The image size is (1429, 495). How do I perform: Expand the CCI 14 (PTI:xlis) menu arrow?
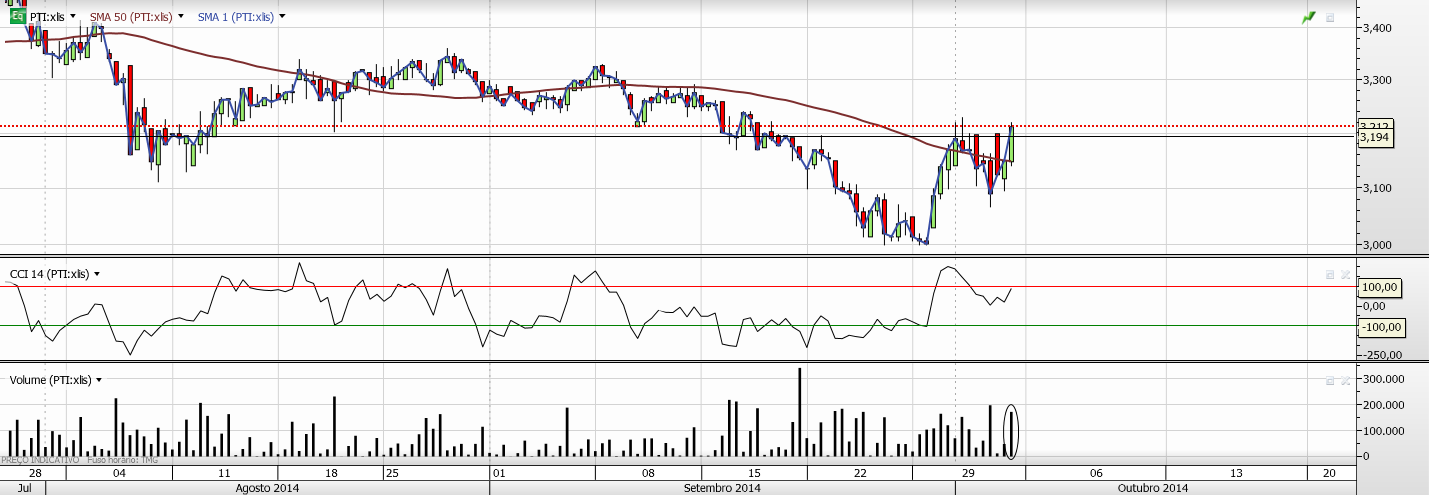97,274
